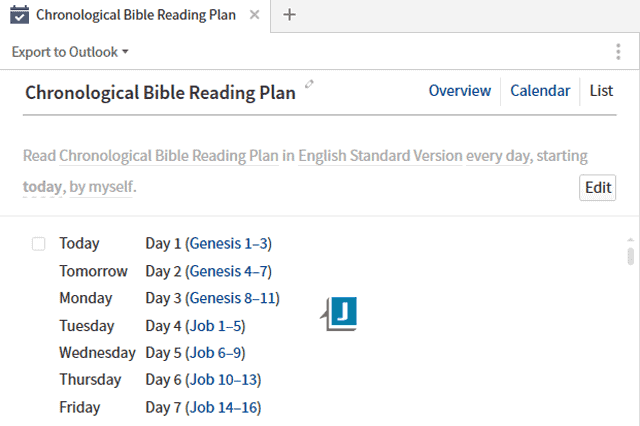Open the Genesis 8–11 reading link
This screenshot has width=640, height=426.
[x=233, y=298]
